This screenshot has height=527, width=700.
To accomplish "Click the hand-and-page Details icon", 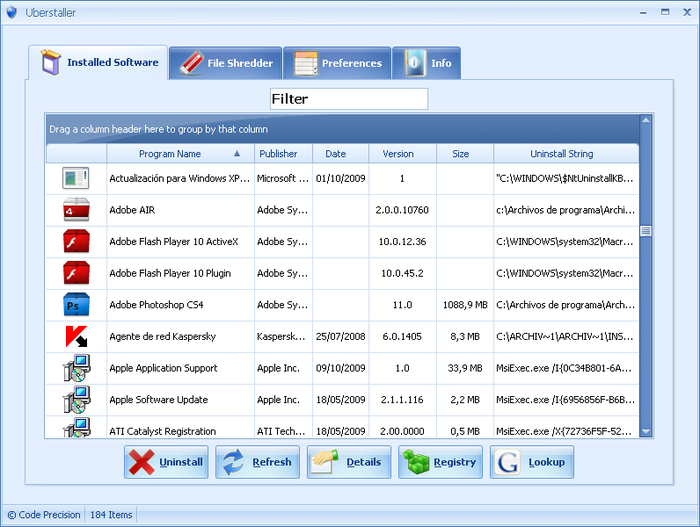I will click(325, 462).
